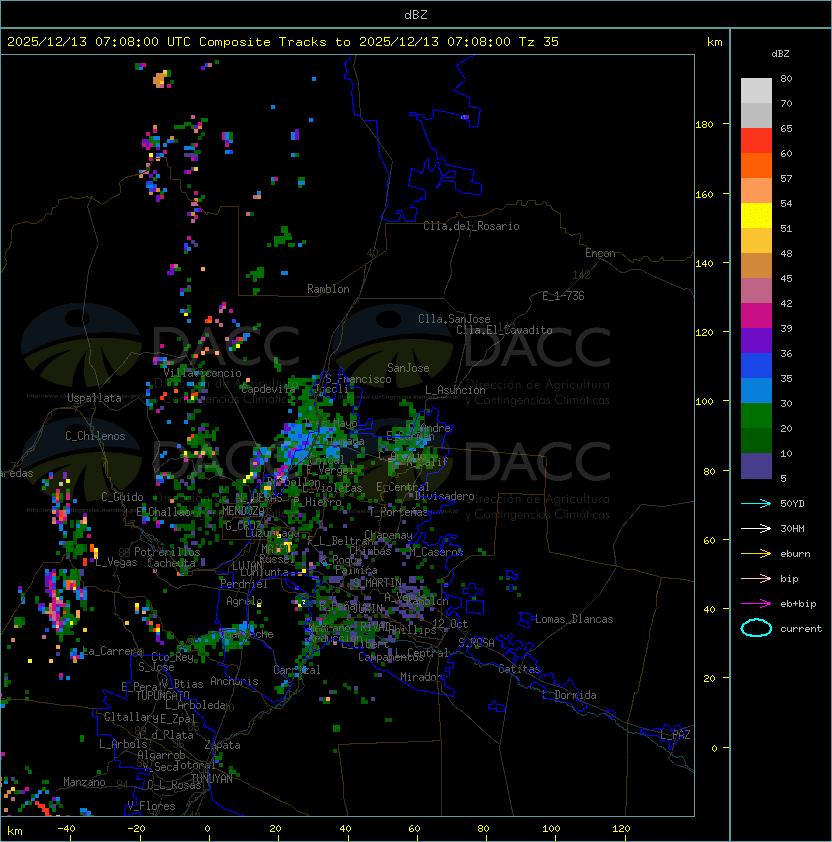The height and width of the screenshot is (842, 832).
Task: Click the La_Carrera map label
Action: point(113,651)
